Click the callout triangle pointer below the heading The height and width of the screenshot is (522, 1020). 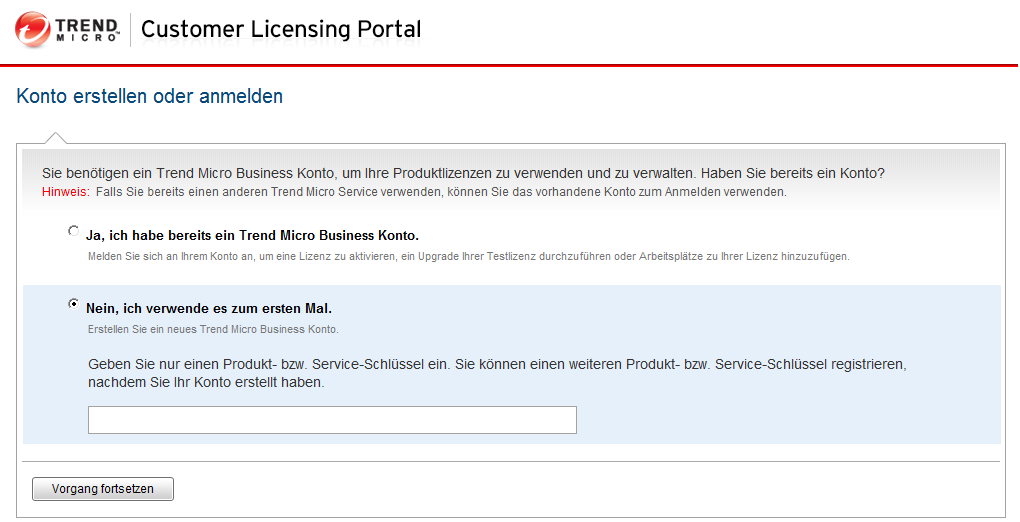56,139
